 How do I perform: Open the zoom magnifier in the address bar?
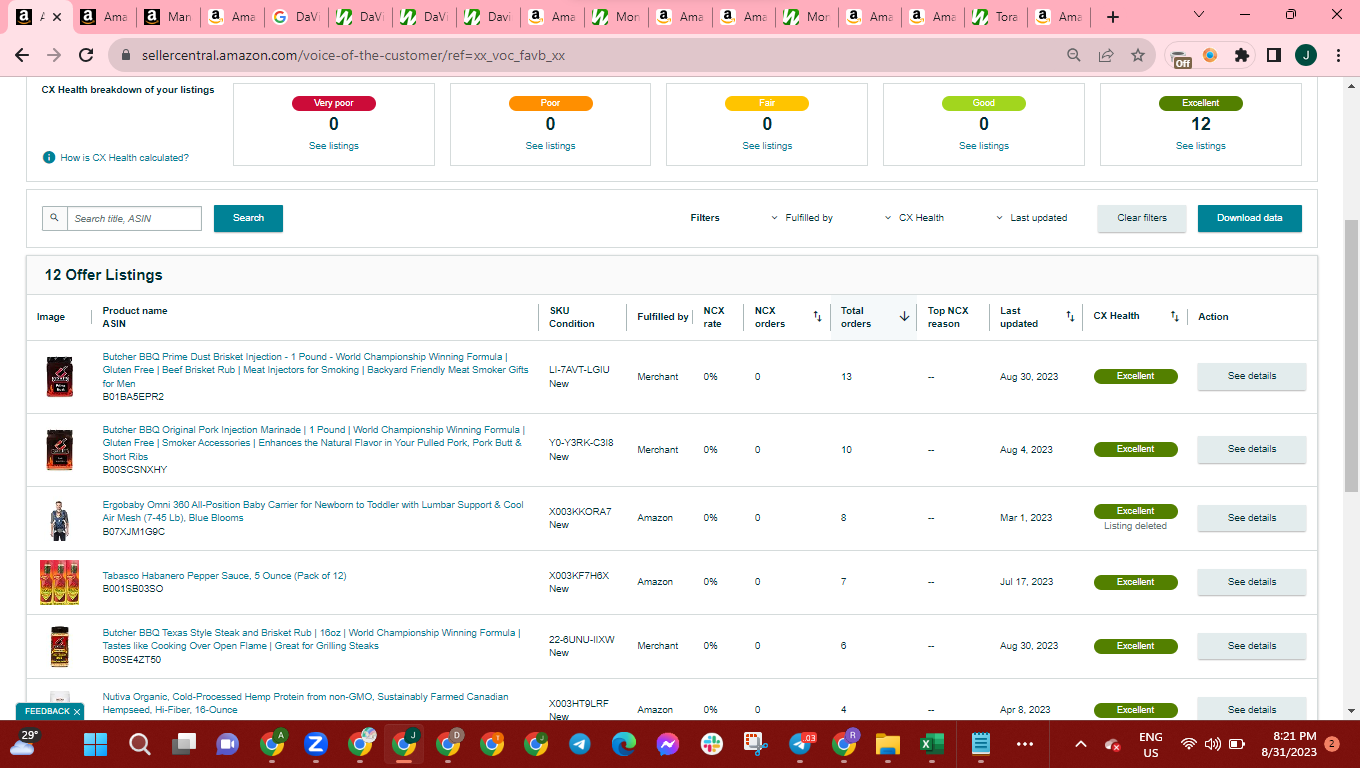(1074, 56)
